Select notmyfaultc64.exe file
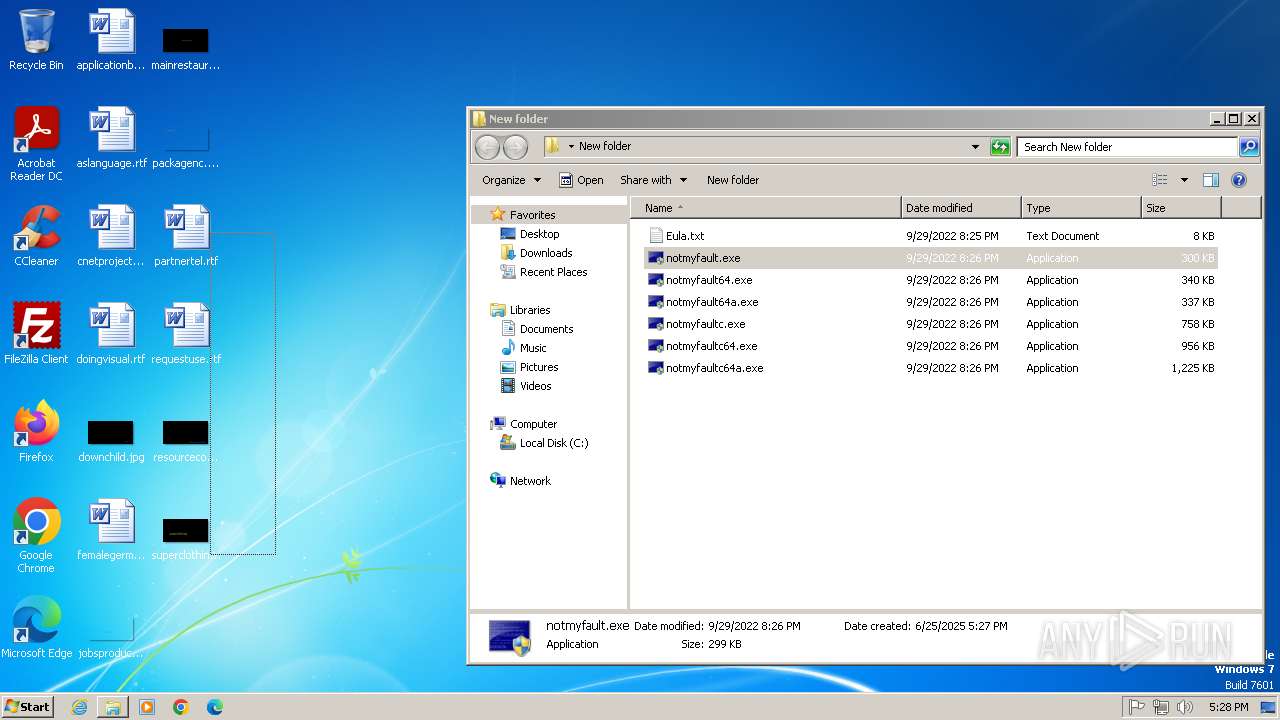The width and height of the screenshot is (1280, 720). pos(930,346)
